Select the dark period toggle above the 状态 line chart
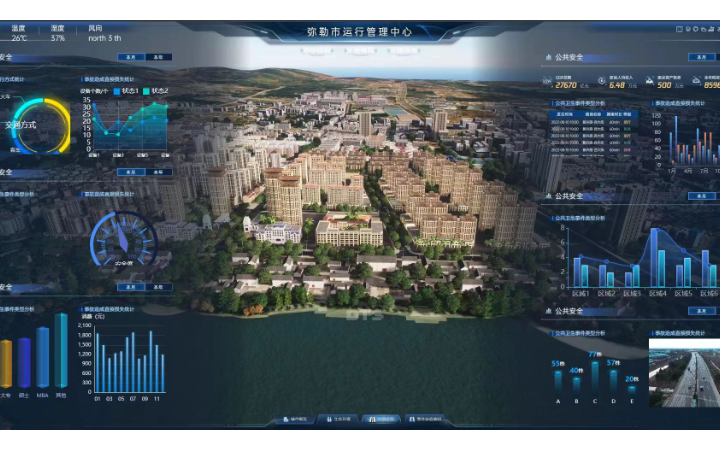 pos(158,57)
